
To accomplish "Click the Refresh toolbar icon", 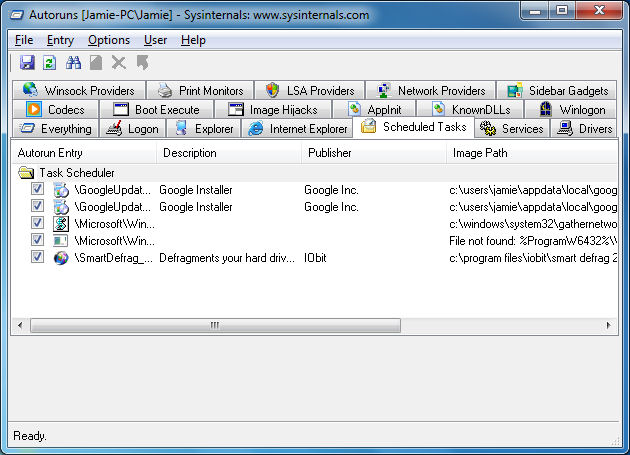I will [49, 63].
